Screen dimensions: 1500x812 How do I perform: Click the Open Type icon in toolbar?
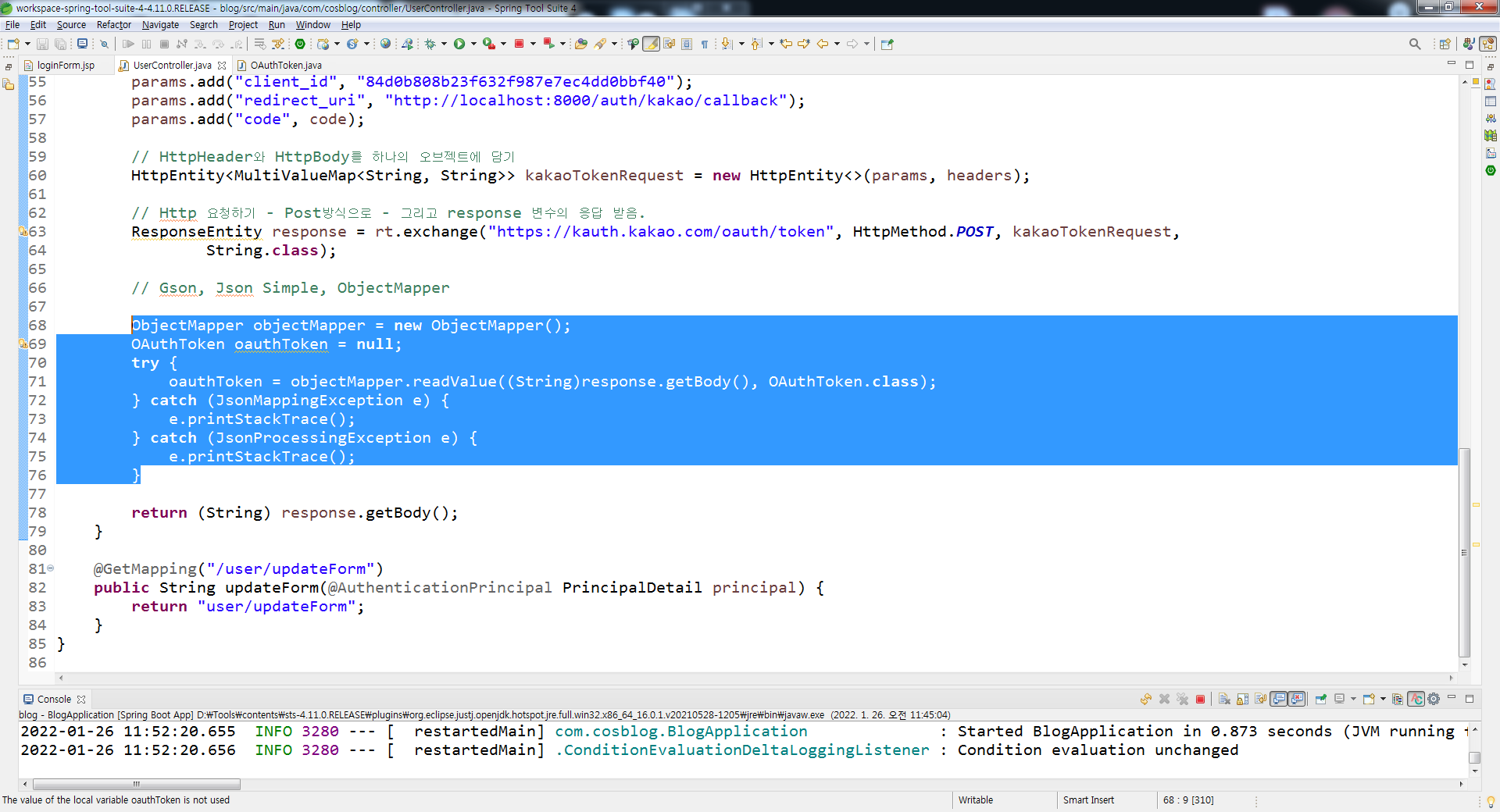(581, 44)
